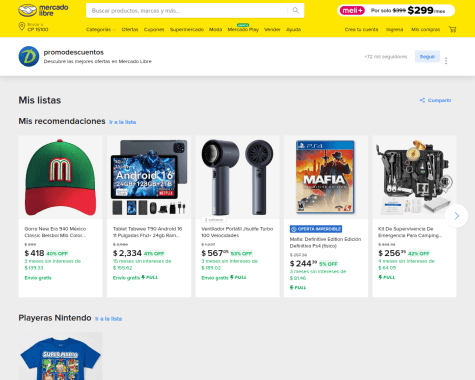Click the 40% OFF label
Viewport: 475px width, 380px height.
pos(57,254)
